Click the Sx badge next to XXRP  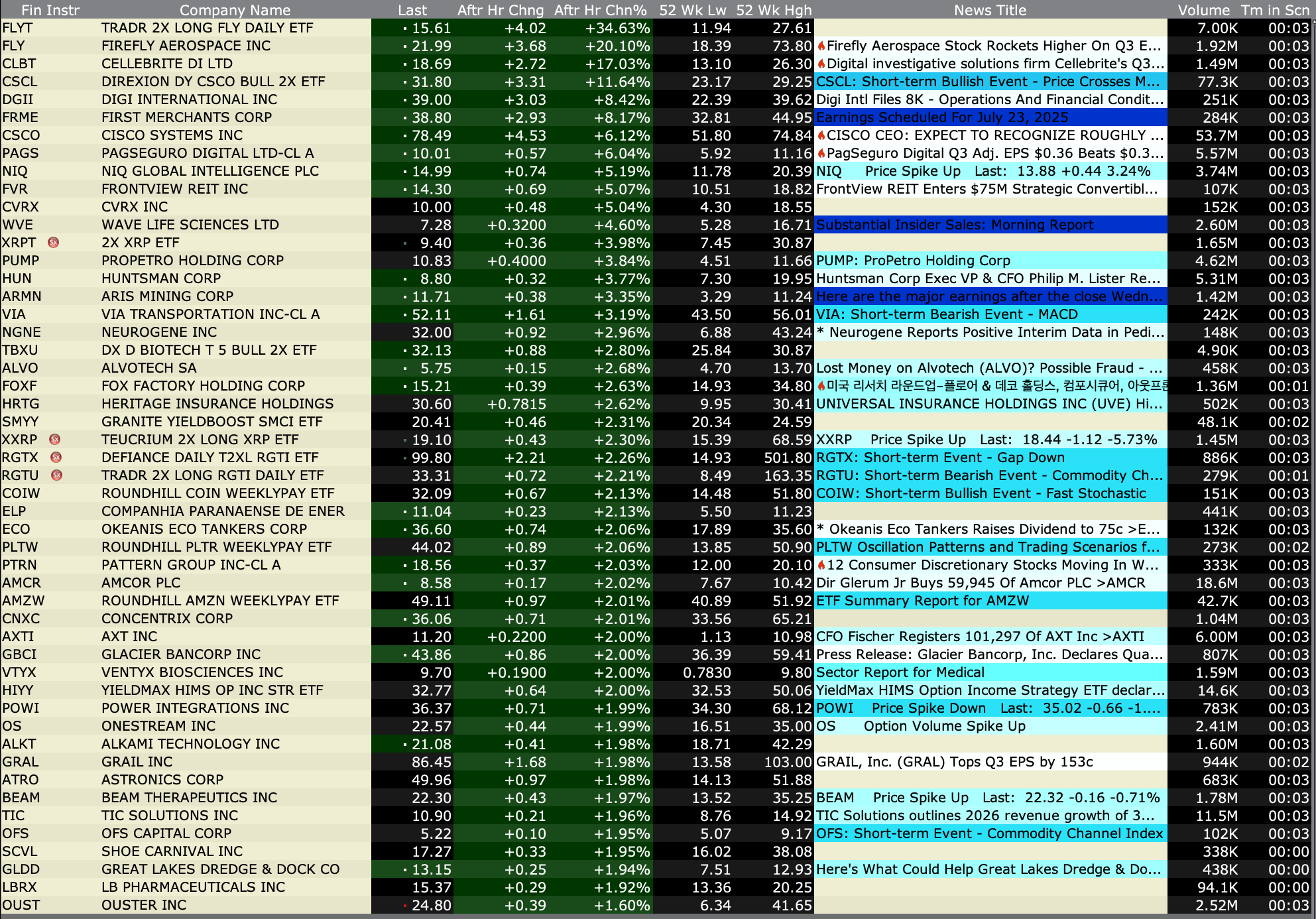pos(55,440)
